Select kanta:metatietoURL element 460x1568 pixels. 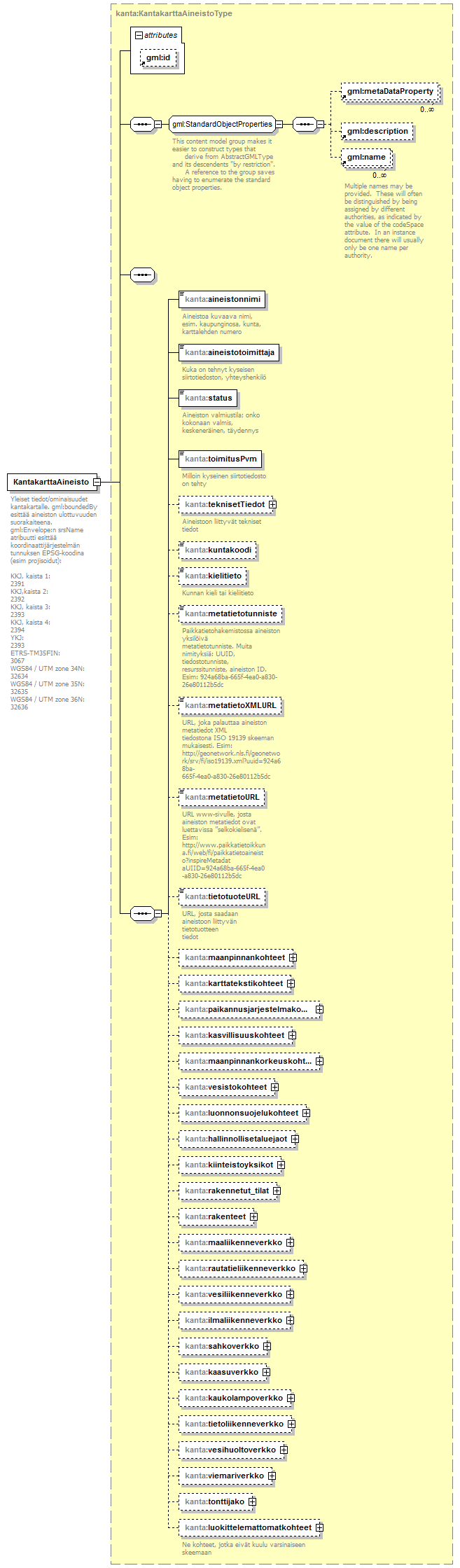click(x=222, y=797)
